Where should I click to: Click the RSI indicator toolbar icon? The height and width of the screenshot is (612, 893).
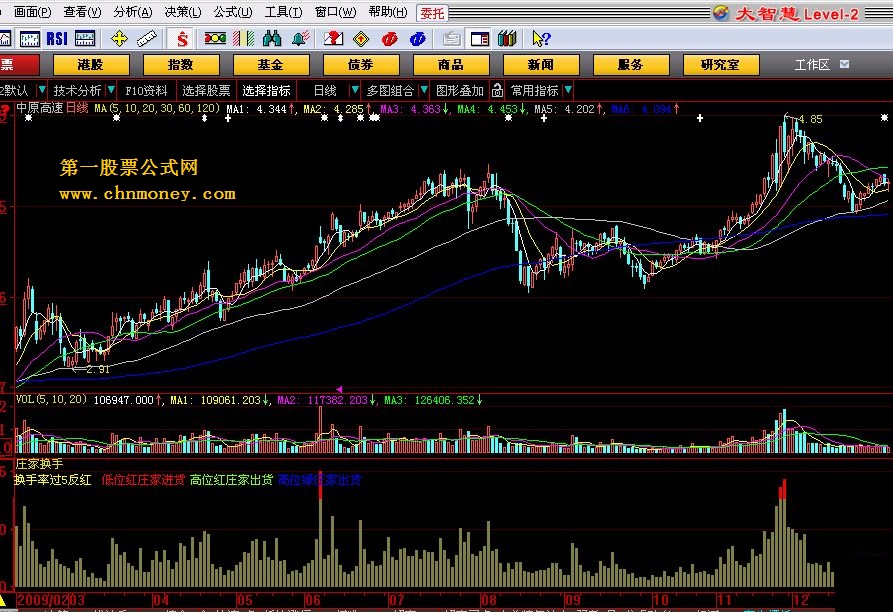coord(57,39)
